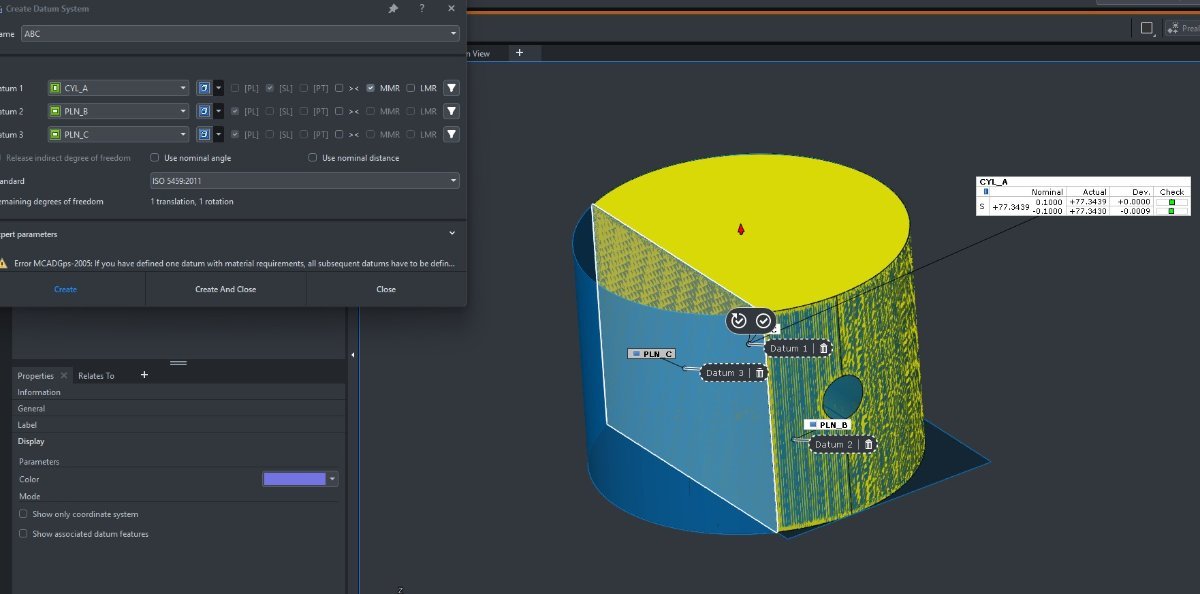Open the Standard dropdown showing ISO 5459:2011
1200x594 pixels.
coord(304,181)
